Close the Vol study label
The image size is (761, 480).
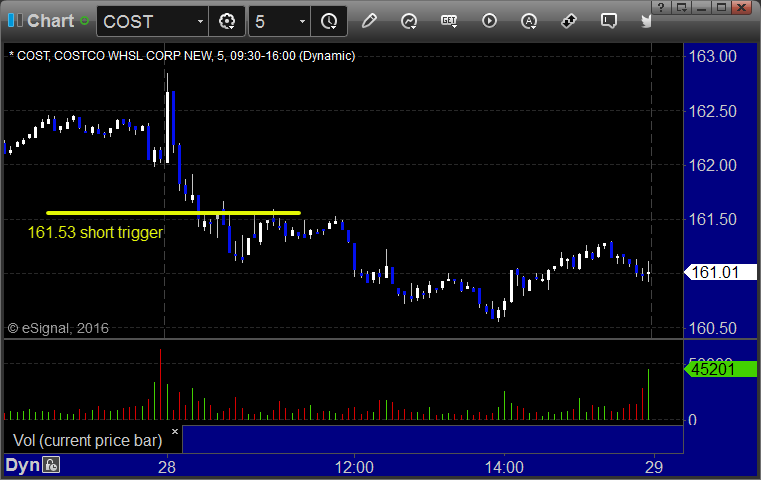pos(175,431)
